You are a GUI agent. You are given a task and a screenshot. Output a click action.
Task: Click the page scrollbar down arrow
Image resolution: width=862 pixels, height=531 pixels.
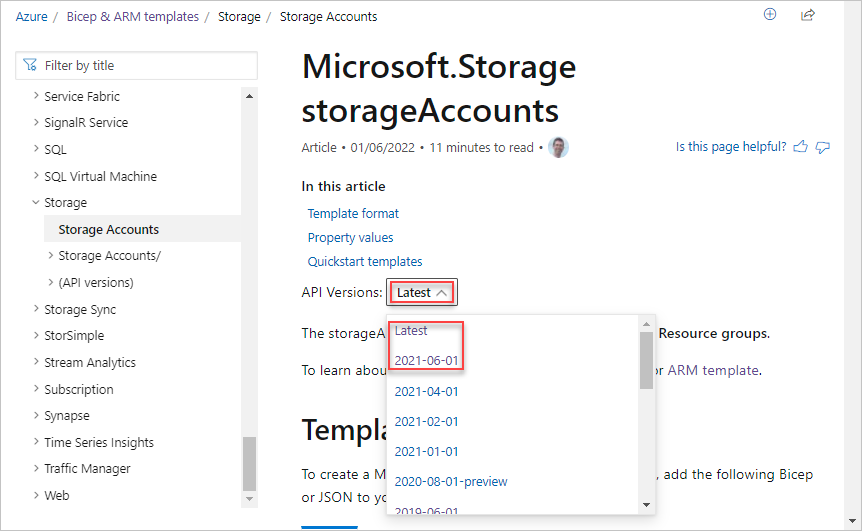(x=852, y=521)
